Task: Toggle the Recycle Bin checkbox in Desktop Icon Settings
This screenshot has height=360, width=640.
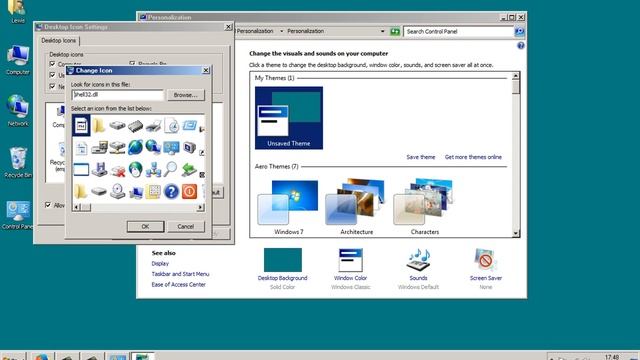Action: [x=132, y=64]
